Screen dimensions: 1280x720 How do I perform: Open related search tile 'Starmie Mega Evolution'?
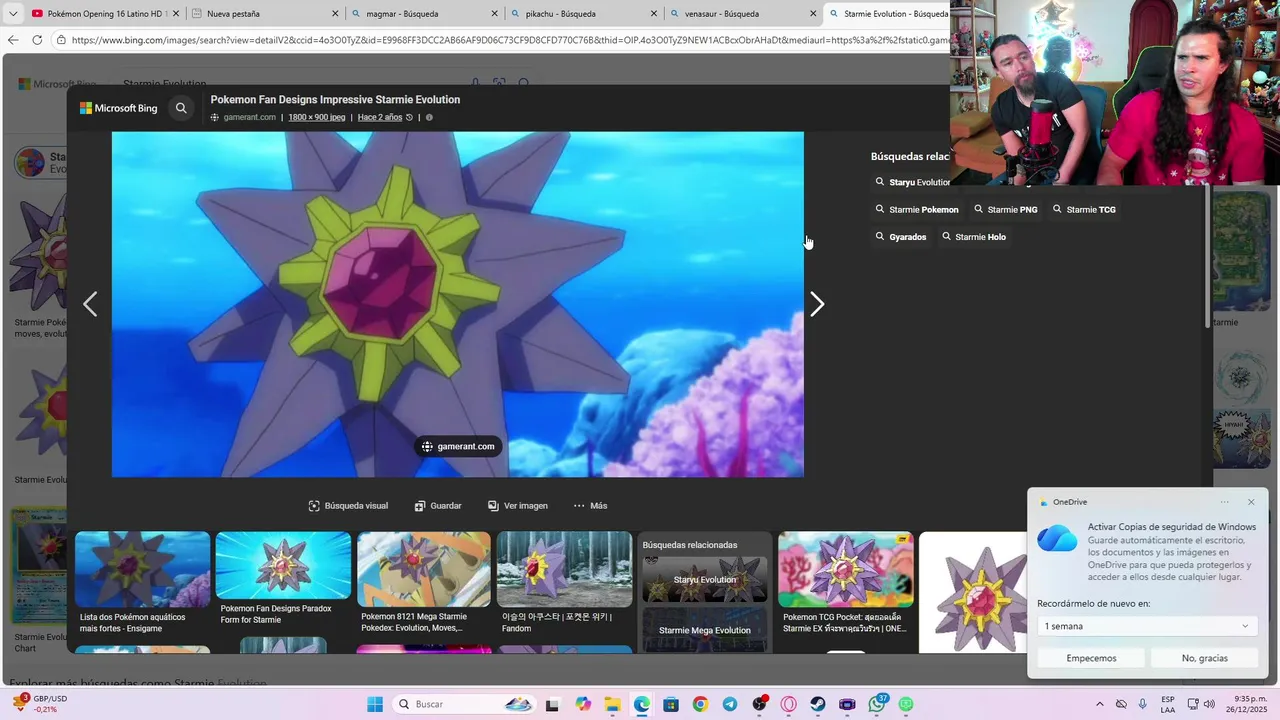click(705, 630)
